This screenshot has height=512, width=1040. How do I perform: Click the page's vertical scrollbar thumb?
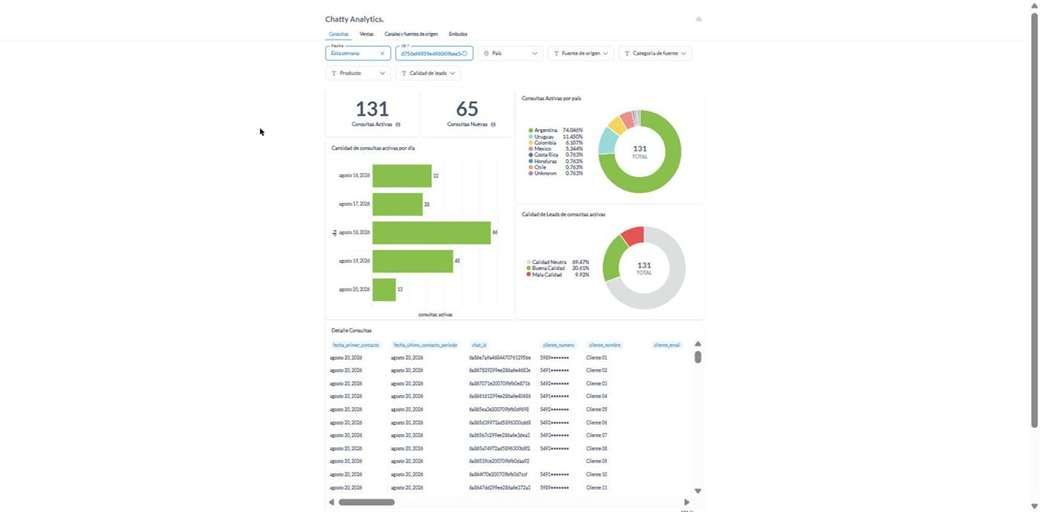[x=1034, y=220]
